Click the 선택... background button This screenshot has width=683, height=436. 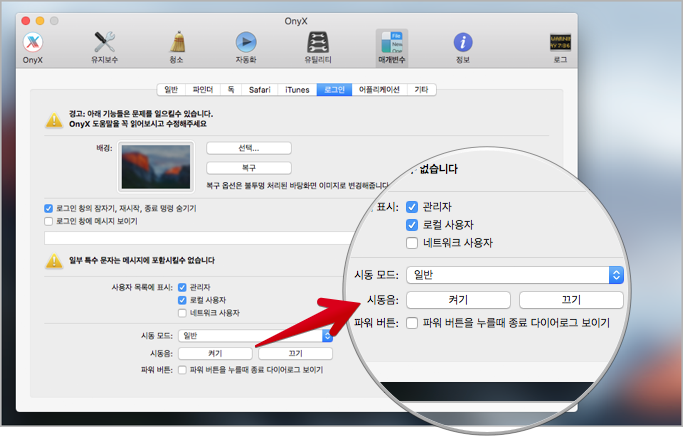point(249,148)
